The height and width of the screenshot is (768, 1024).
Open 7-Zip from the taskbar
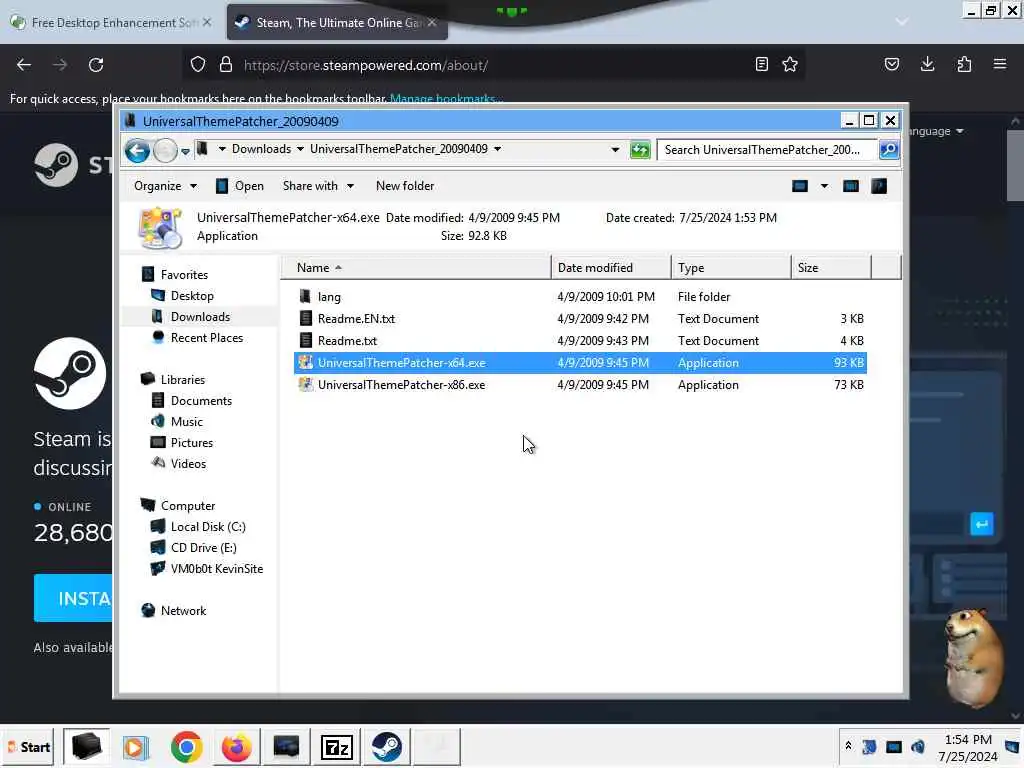pos(337,747)
